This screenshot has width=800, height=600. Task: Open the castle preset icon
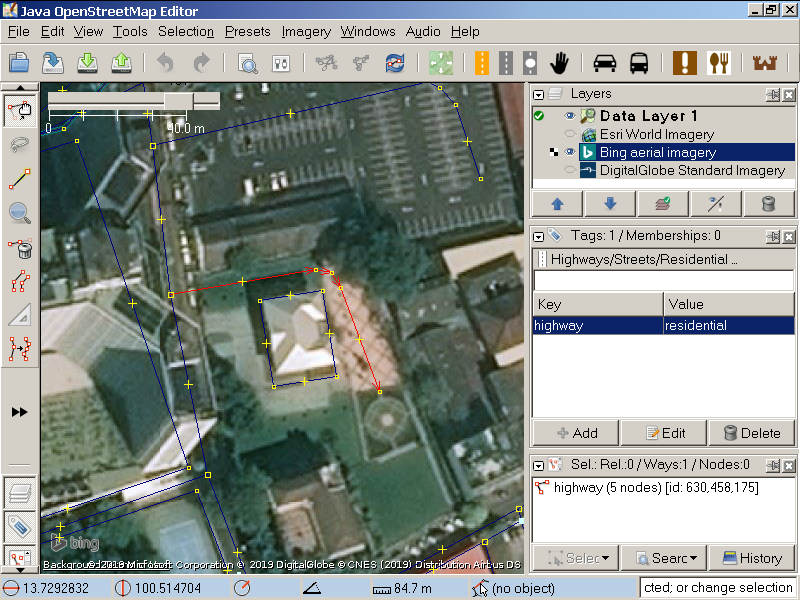pos(764,63)
